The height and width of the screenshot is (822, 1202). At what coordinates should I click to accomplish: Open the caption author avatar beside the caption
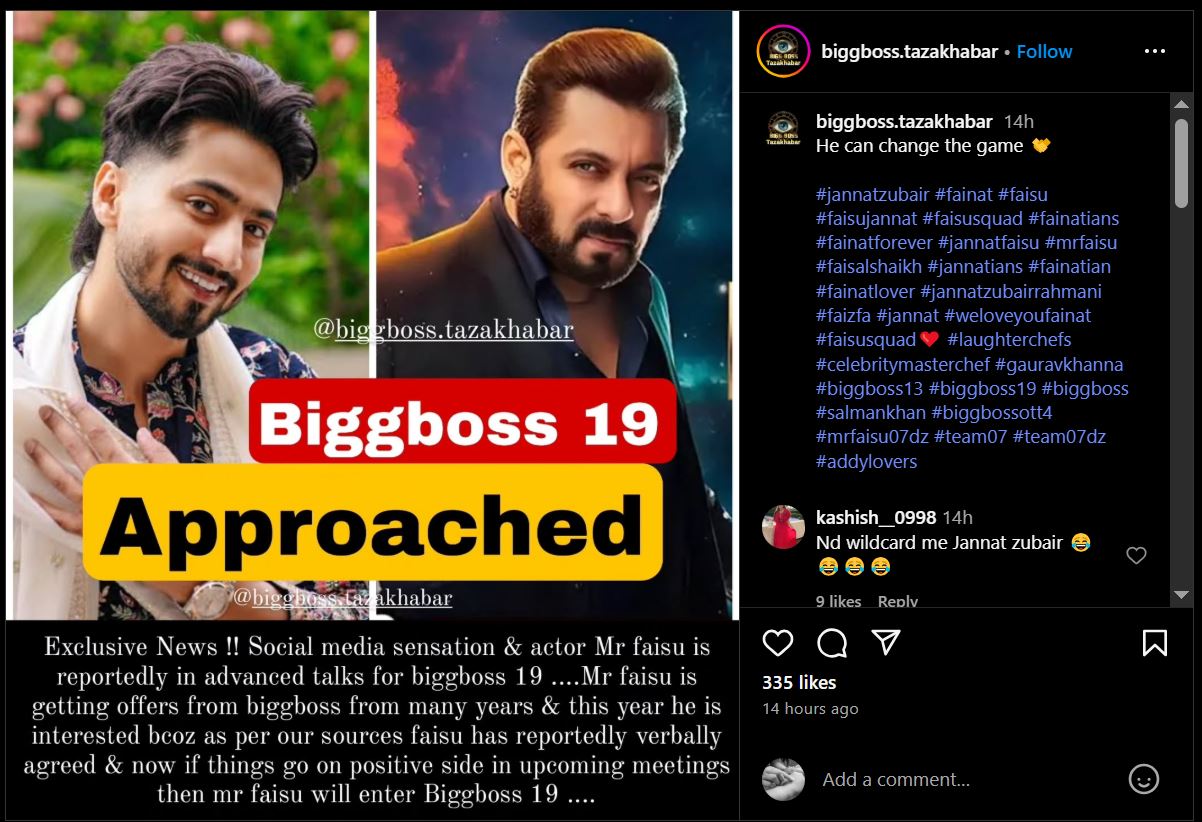(783, 131)
